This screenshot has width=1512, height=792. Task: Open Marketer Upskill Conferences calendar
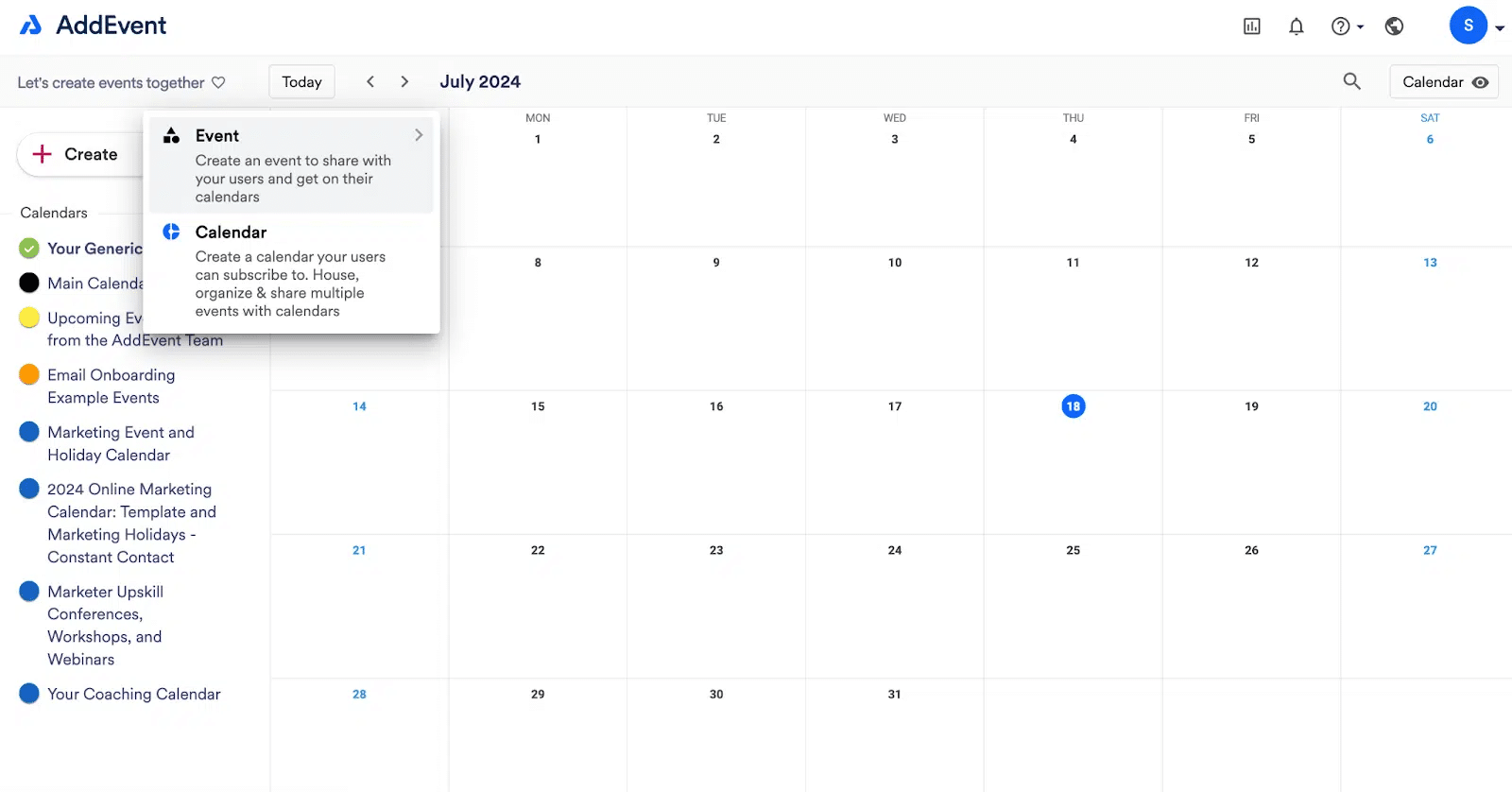point(105,626)
